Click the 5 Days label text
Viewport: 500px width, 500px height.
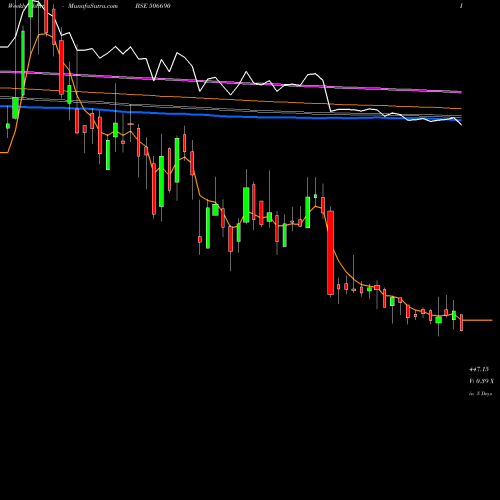click(x=481, y=394)
